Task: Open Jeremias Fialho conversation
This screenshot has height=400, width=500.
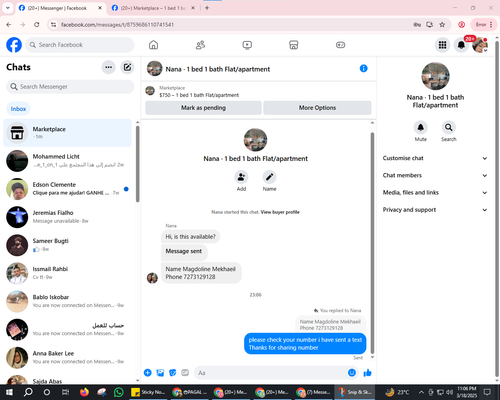Action: tap(67, 217)
